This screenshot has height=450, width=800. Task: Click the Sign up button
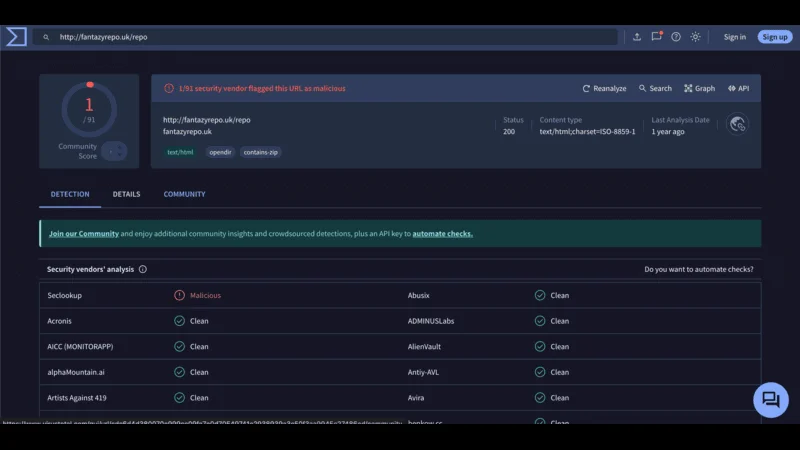point(775,37)
